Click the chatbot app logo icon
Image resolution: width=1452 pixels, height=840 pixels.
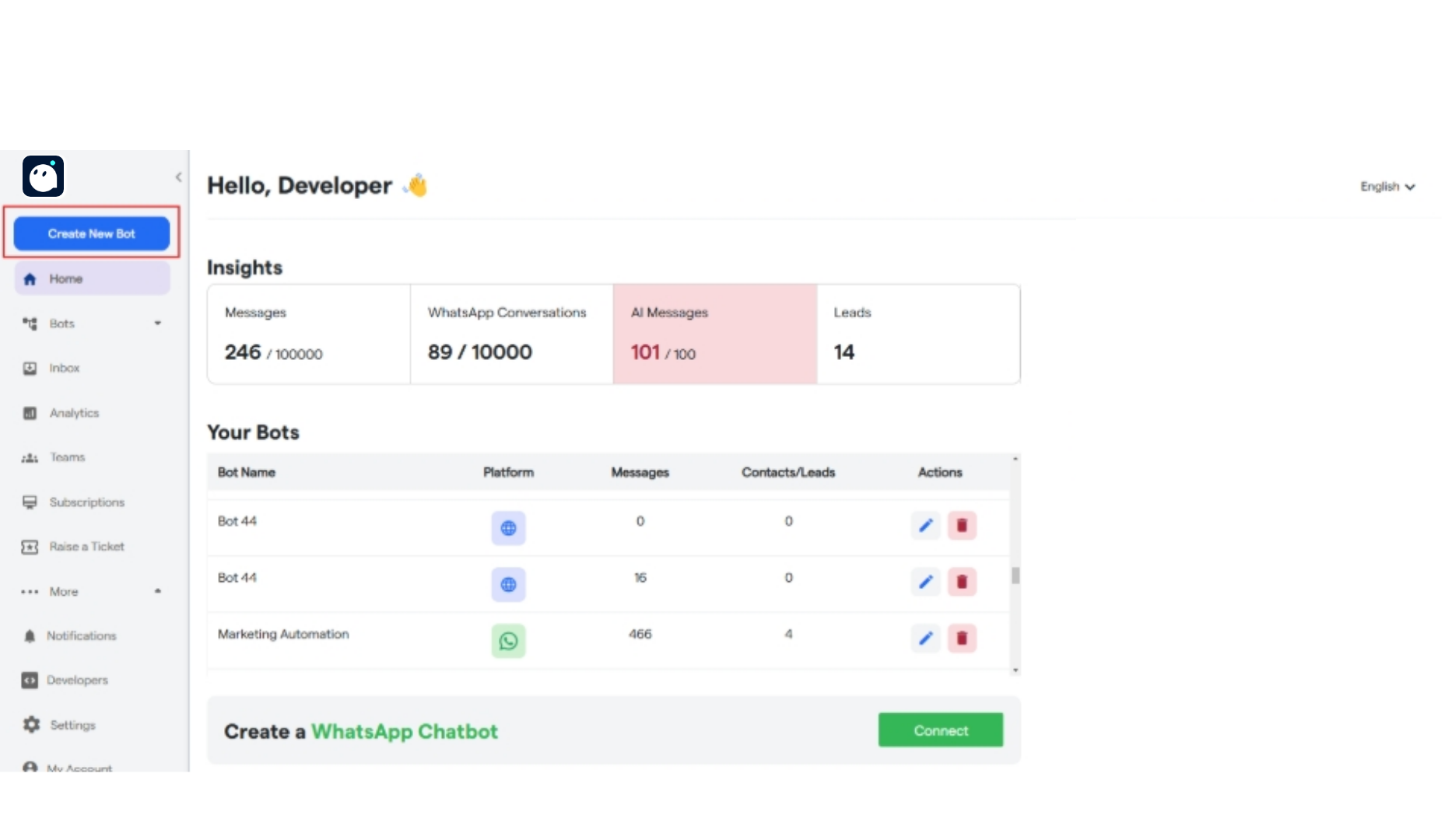pos(43,176)
